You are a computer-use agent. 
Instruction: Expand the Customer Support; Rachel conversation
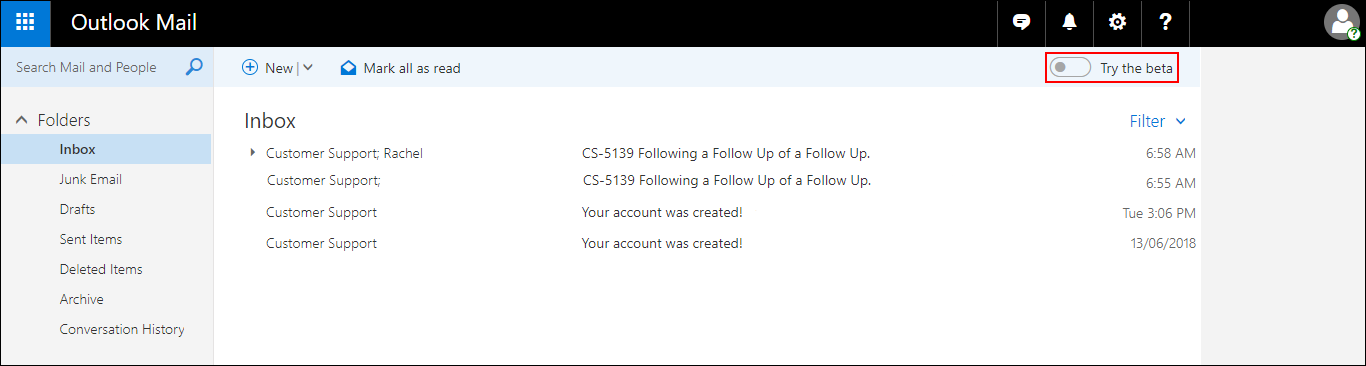pos(253,153)
